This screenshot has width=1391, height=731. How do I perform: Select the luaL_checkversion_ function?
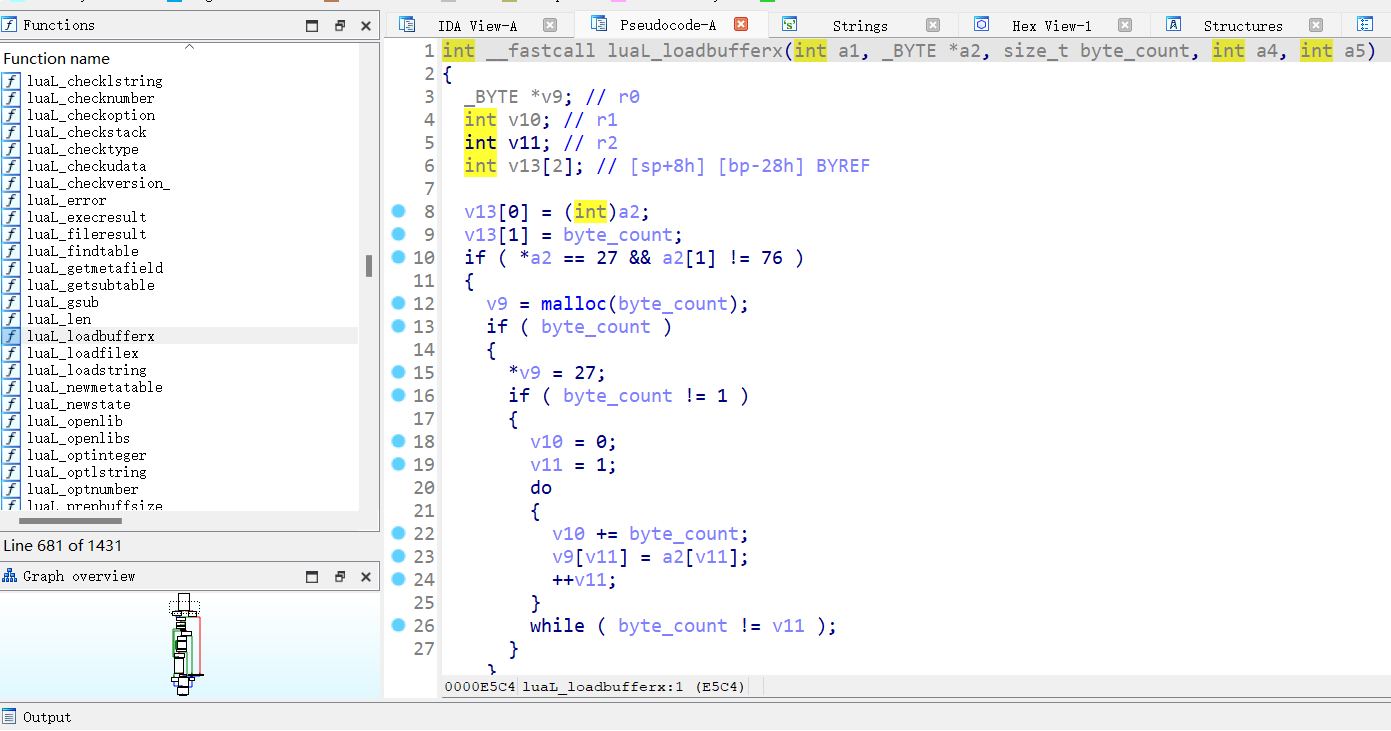[x=98, y=183]
